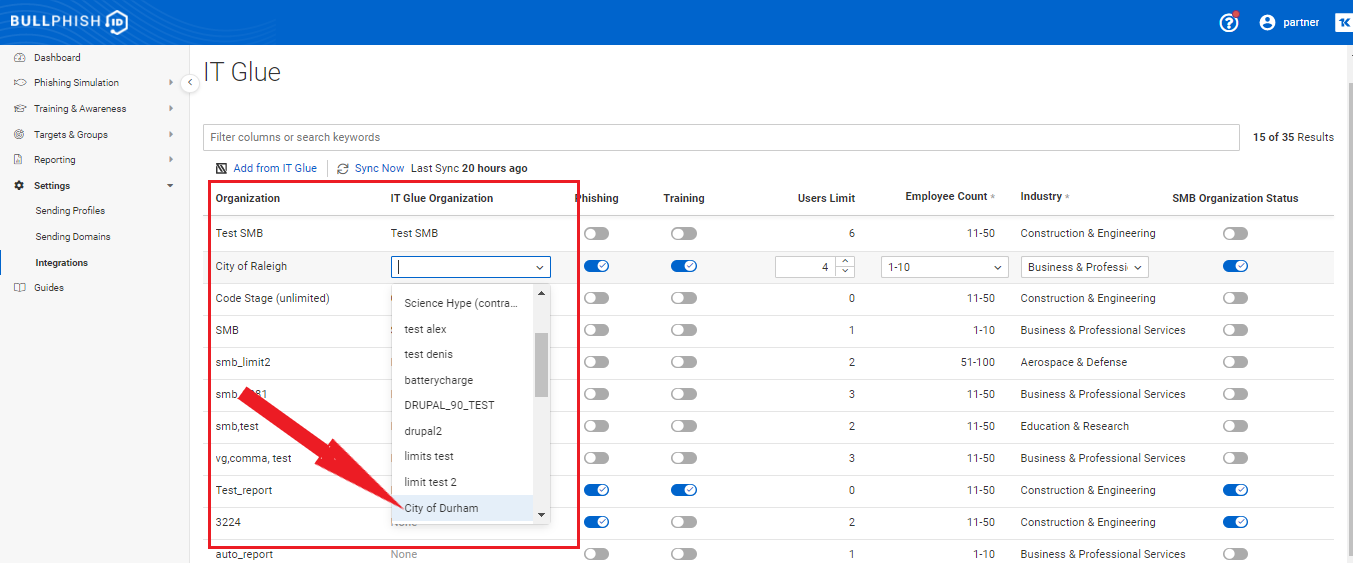Click Aerospace & Defense industry cell
Image resolution: width=1353 pixels, height=563 pixels.
[1074, 362]
